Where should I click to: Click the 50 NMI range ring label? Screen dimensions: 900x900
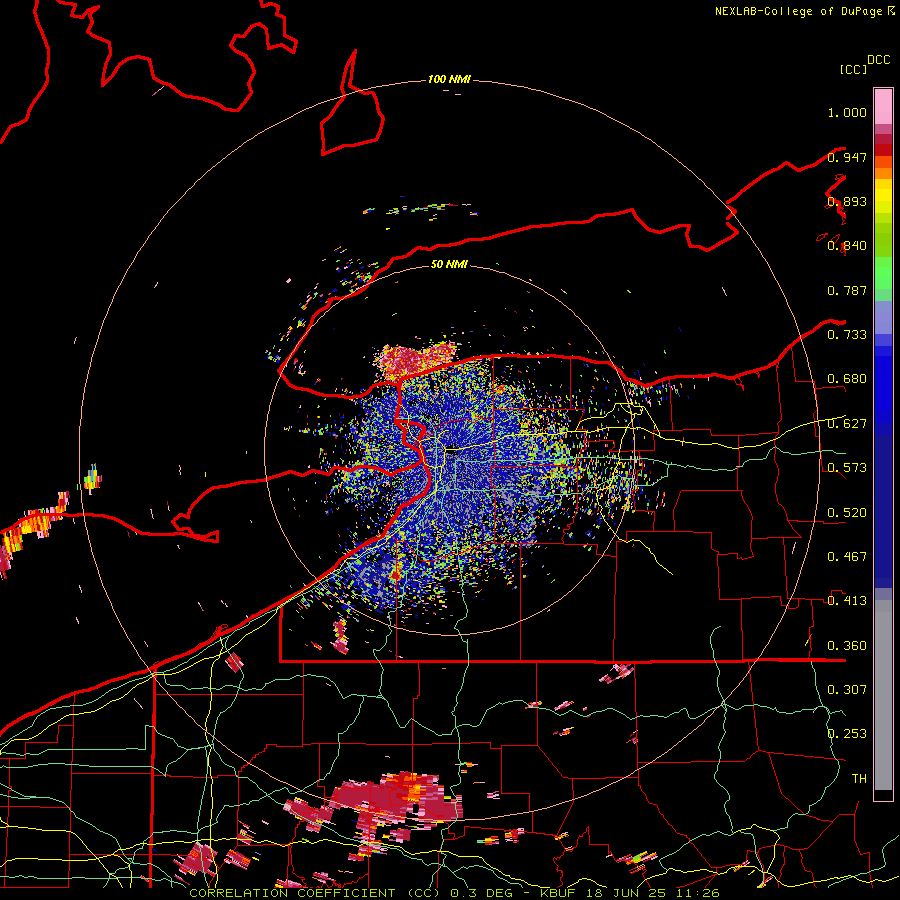[449, 264]
